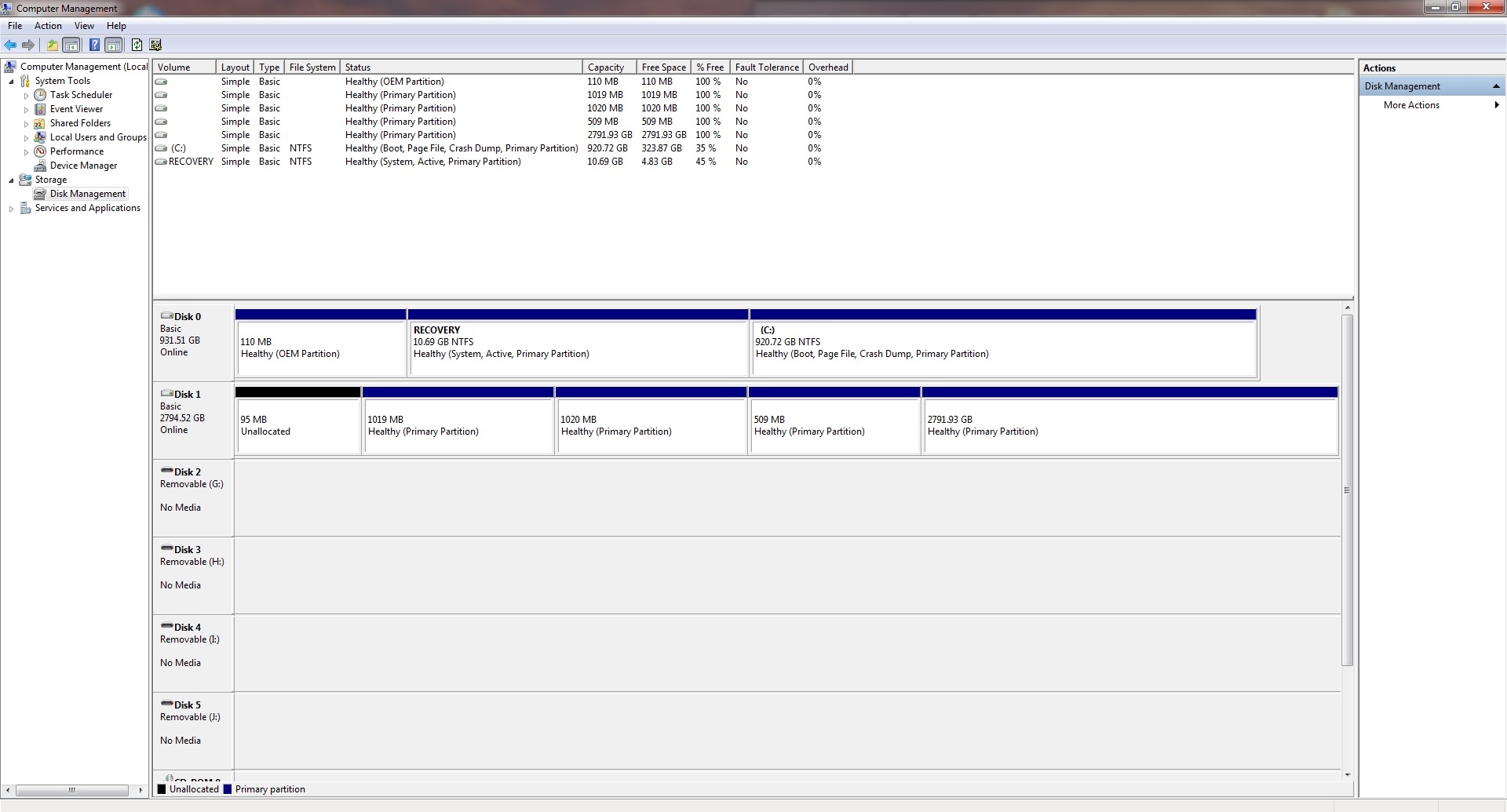Click the Device Manager icon
The image size is (1507, 812).
[40, 166]
